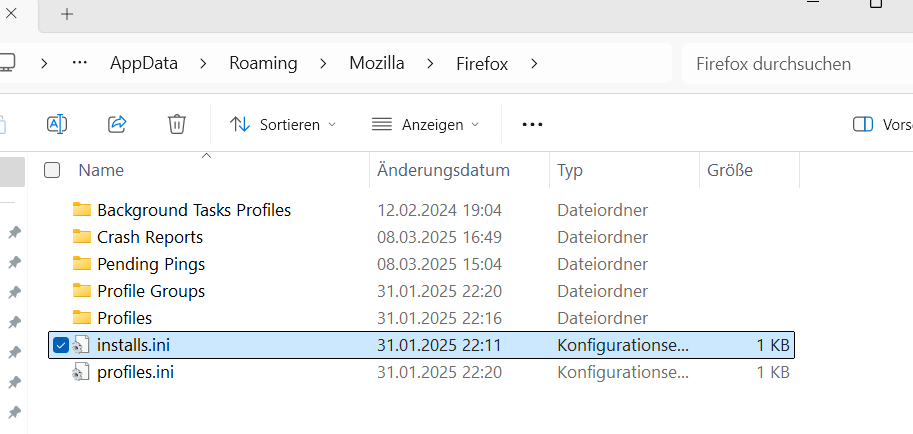913x434 pixels.
Task: Click the Pending Pings folder icon
Action: click(82, 264)
